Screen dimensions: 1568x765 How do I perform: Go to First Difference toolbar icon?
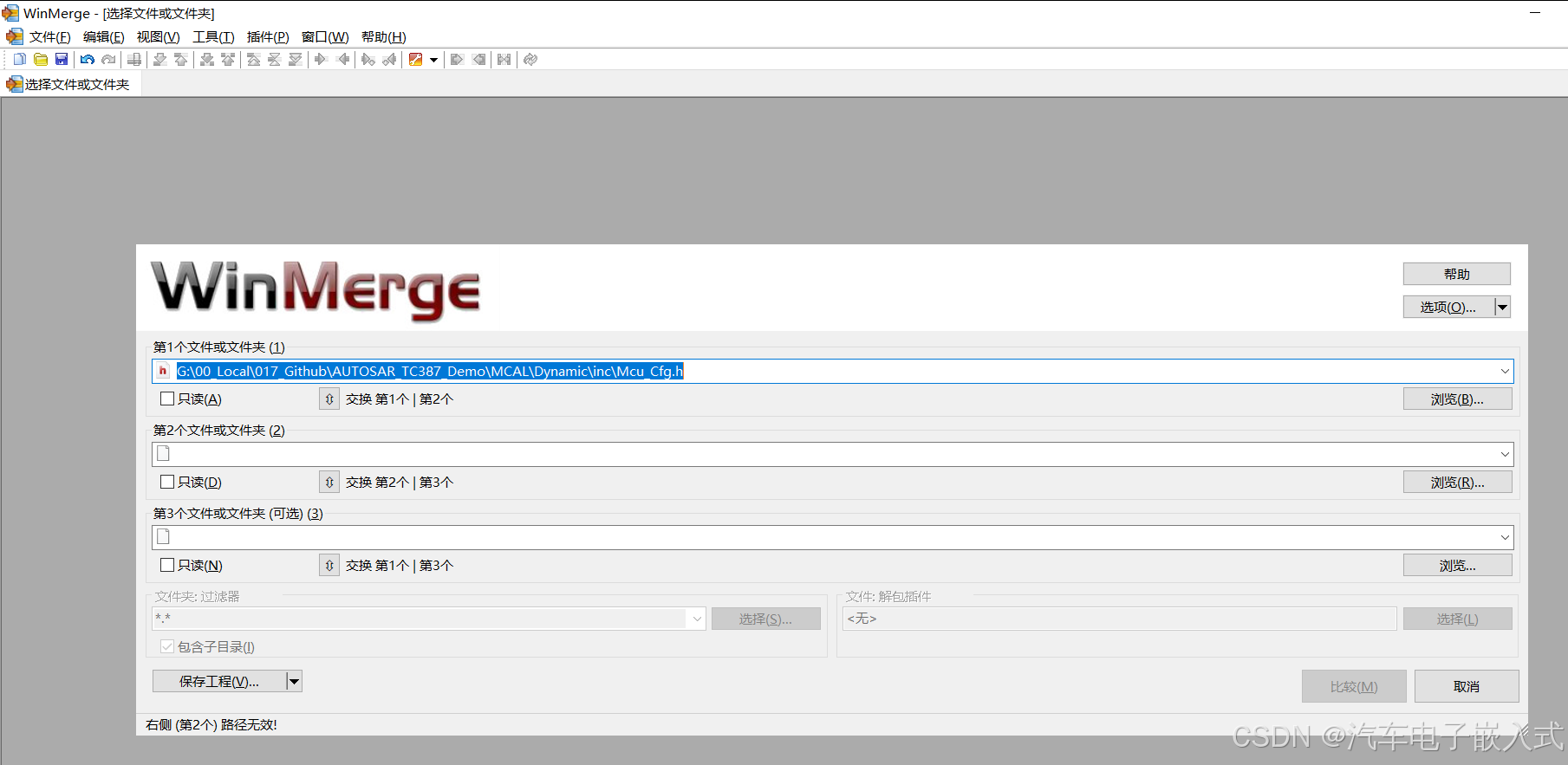254,59
